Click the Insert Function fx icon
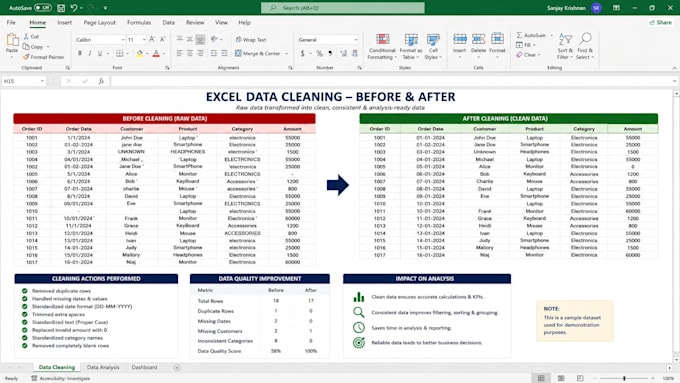Viewport: 680px width, 383px height. [101, 81]
